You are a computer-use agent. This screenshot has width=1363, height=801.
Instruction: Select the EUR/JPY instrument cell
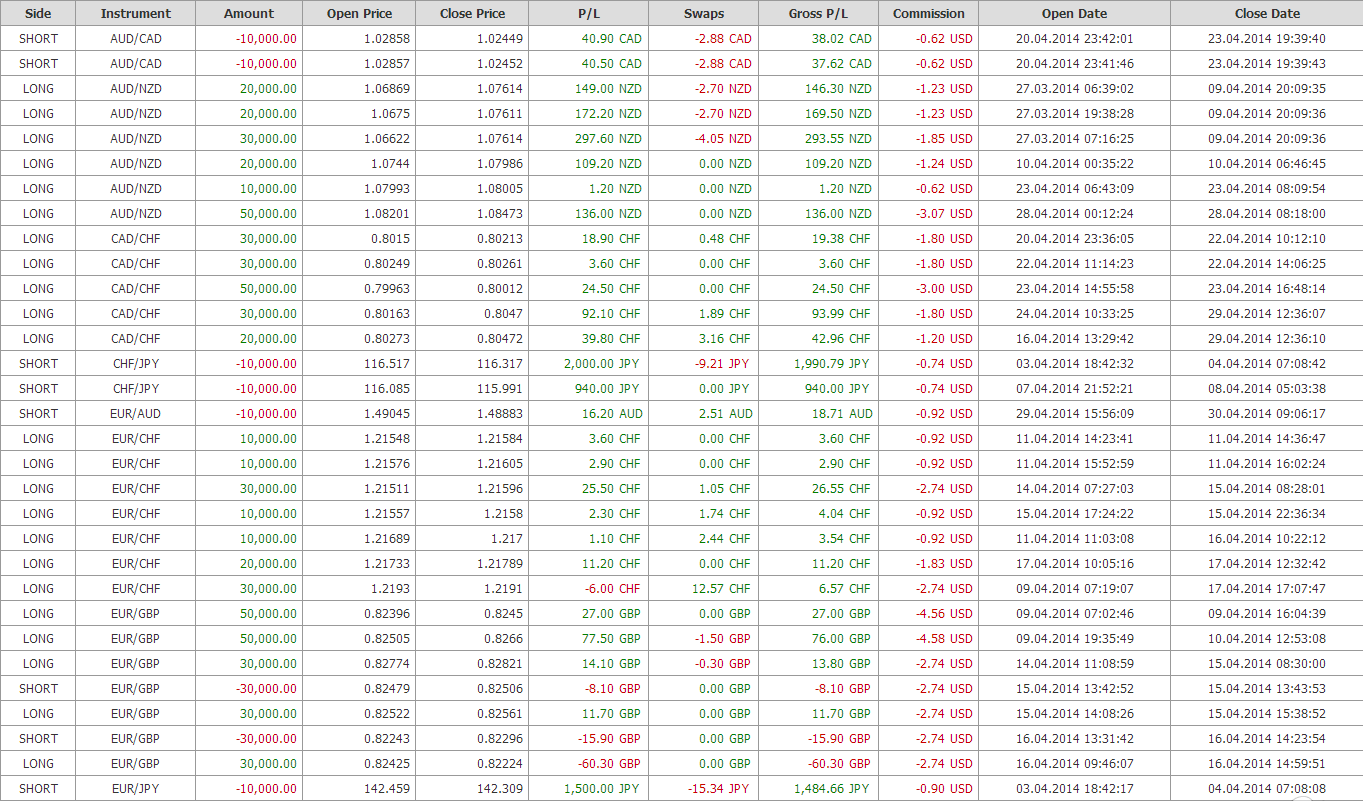pos(136,788)
